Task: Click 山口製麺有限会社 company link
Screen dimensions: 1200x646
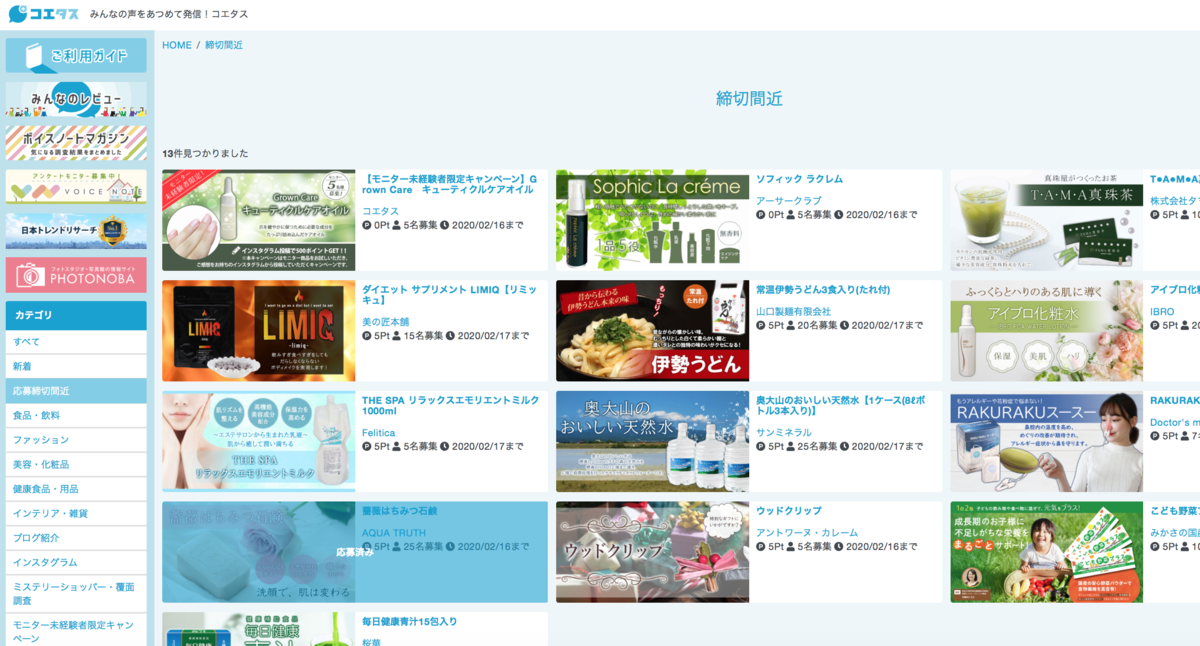Action: point(793,312)
